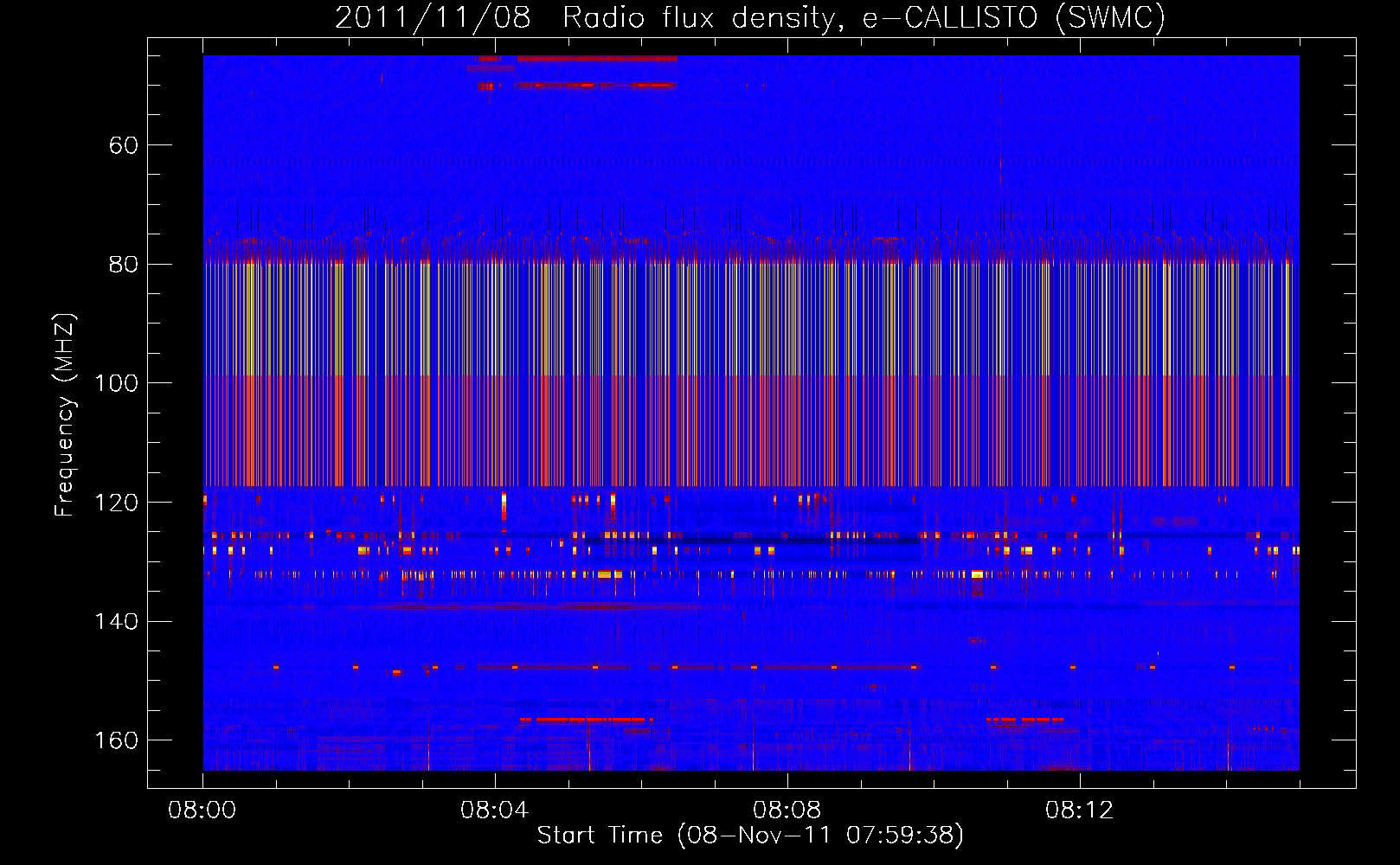Click the 'Start Time (08-Nov-11 07:59:38)' label
1400x865 pixels.
[x=750, y=836]
